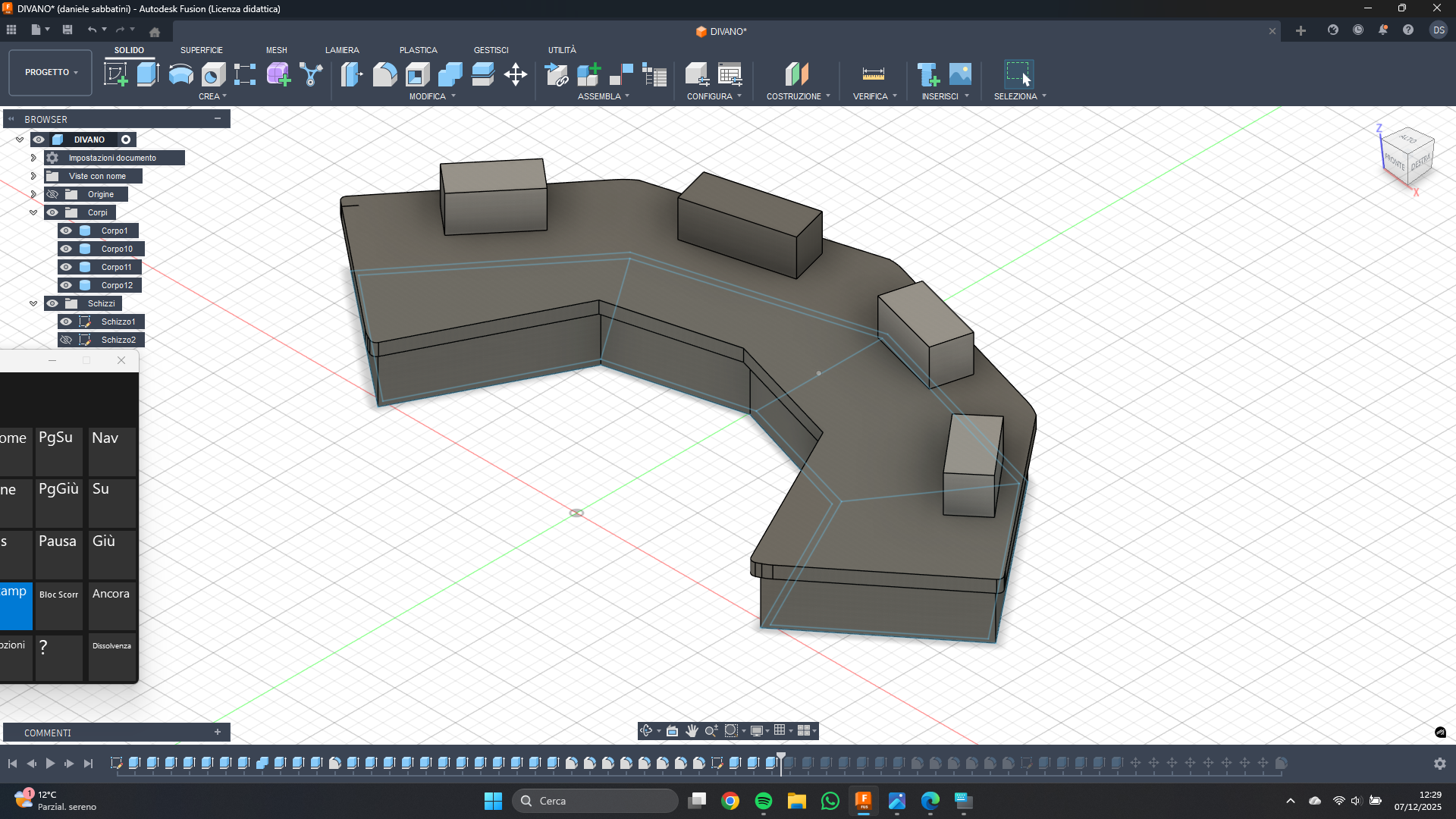The image size is (1456, 819).
Task: Expand the Viste con nome node
Action: (x=33, y=176)
